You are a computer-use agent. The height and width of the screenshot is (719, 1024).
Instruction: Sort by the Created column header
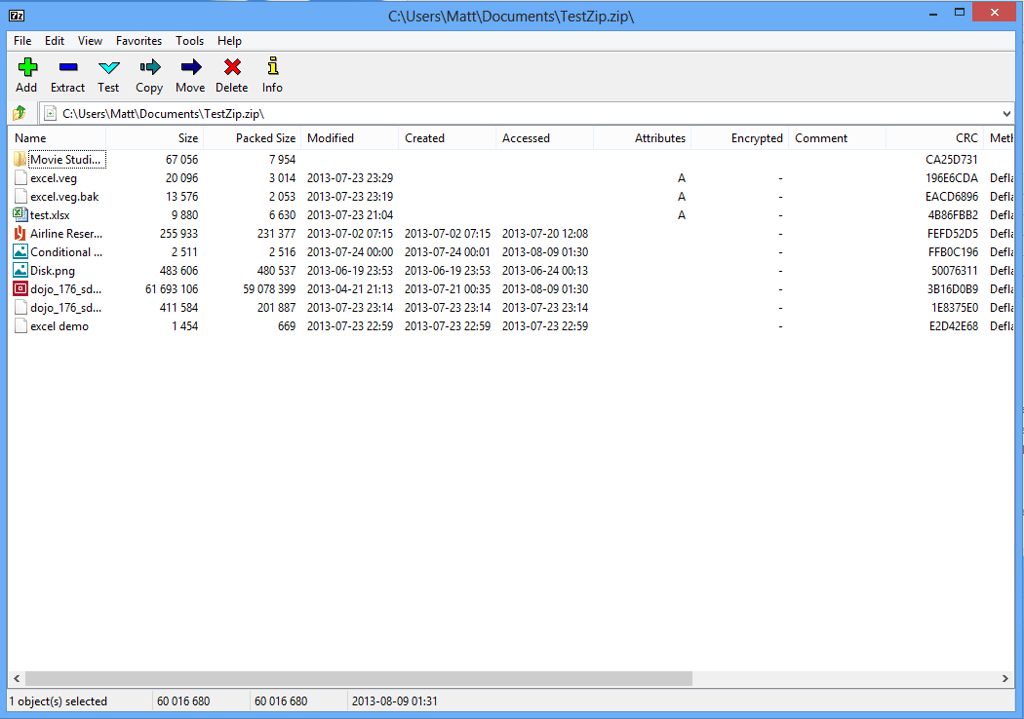click(x=447, y=138)
